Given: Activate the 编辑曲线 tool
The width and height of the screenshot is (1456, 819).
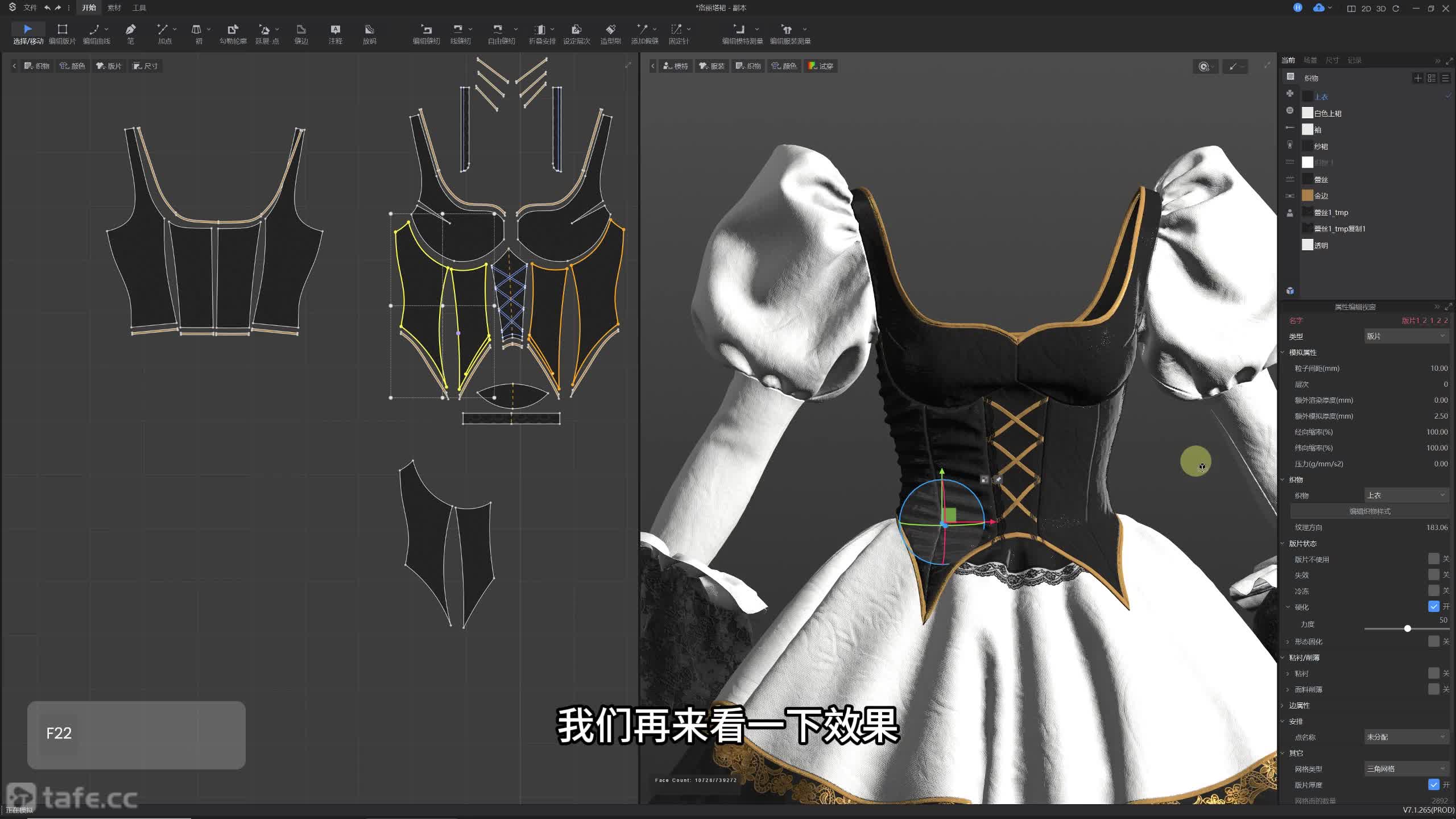Looking at the screenshot, I should (x=96, y=34).
